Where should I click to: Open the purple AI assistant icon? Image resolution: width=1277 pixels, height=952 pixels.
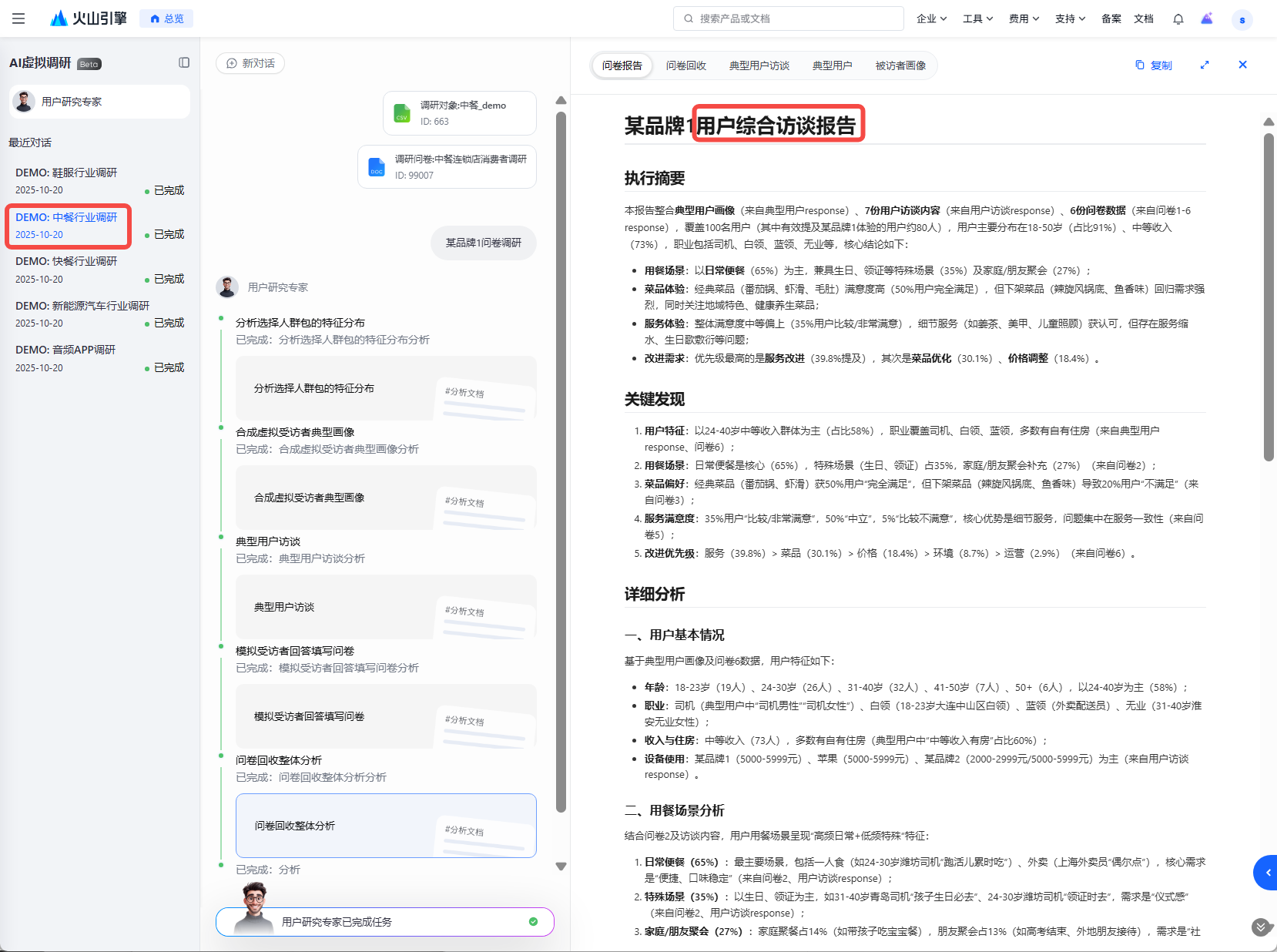1207,18
